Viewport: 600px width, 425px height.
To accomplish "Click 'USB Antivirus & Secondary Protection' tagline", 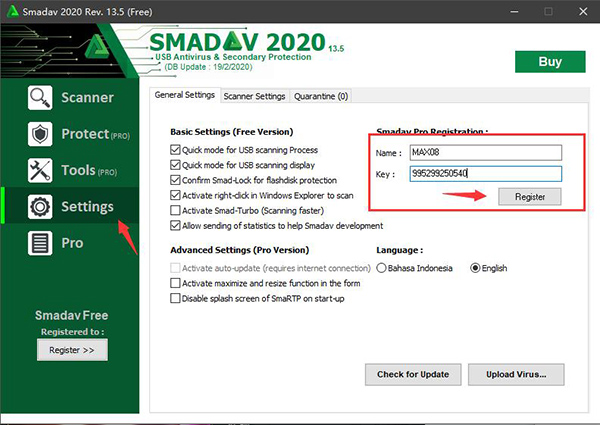I will (x=233, y=57).
